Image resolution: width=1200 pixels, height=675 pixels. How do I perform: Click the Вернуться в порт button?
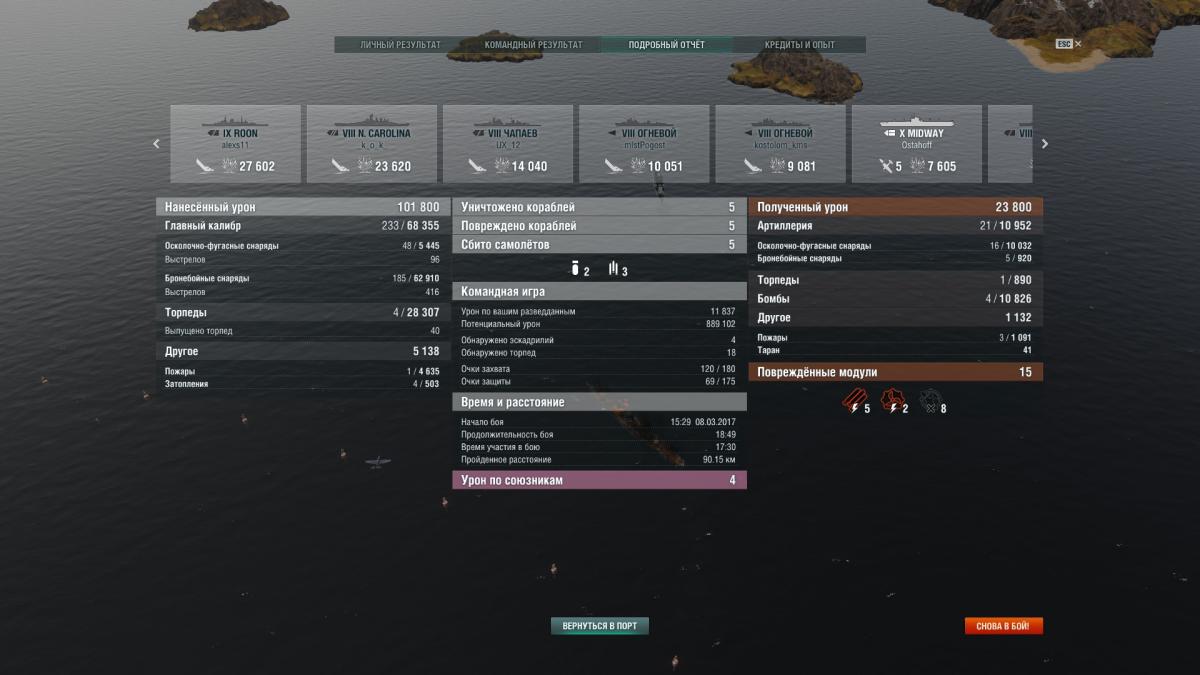(600, 626)
